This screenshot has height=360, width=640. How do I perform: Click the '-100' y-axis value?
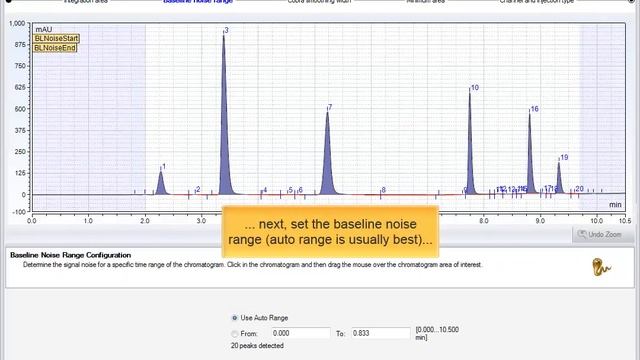point(18,212)
